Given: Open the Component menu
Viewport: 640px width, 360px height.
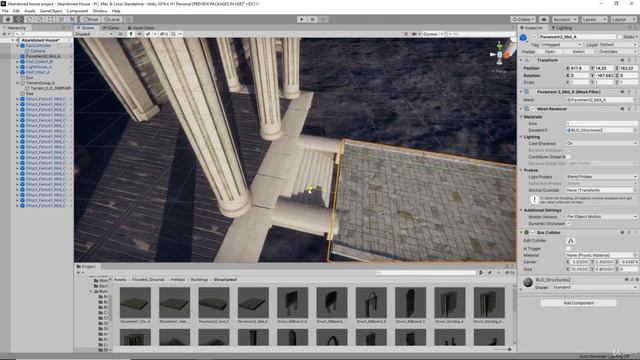Looking at the screenshot, I should tap(77, 11).
